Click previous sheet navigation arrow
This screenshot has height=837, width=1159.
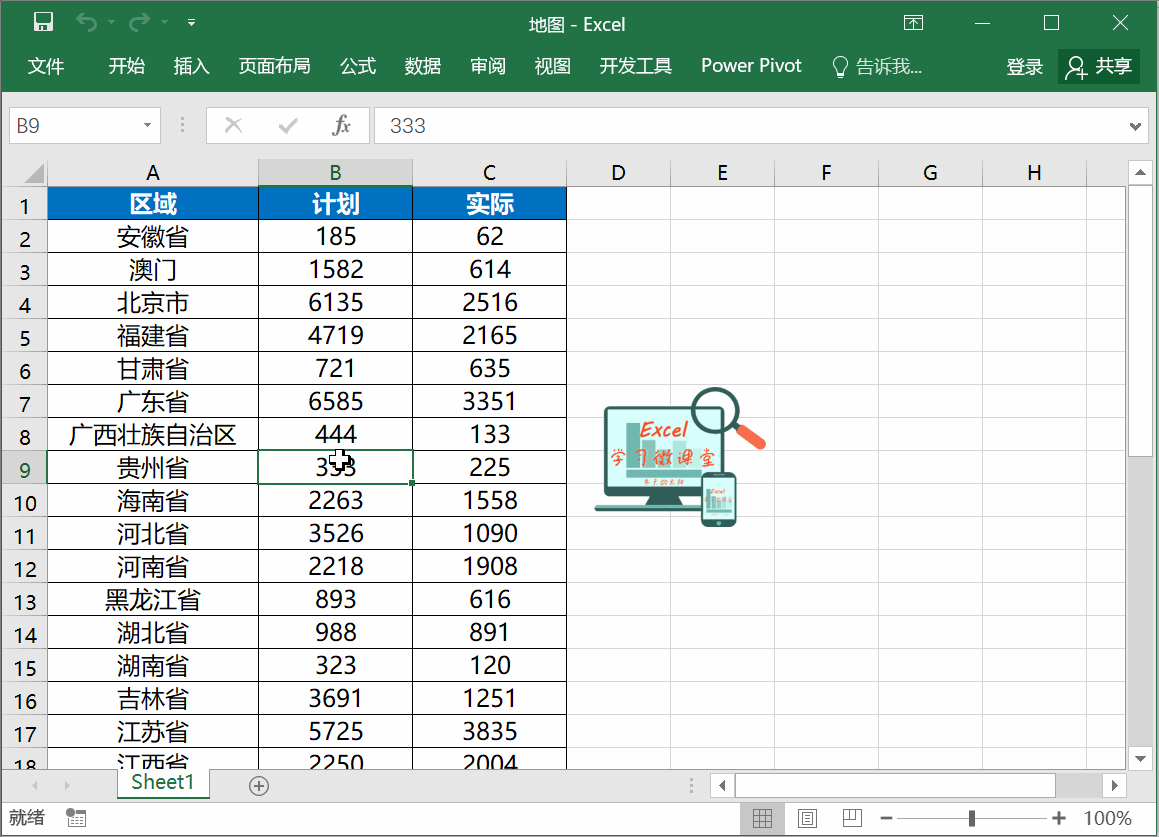tap(35, 785)
